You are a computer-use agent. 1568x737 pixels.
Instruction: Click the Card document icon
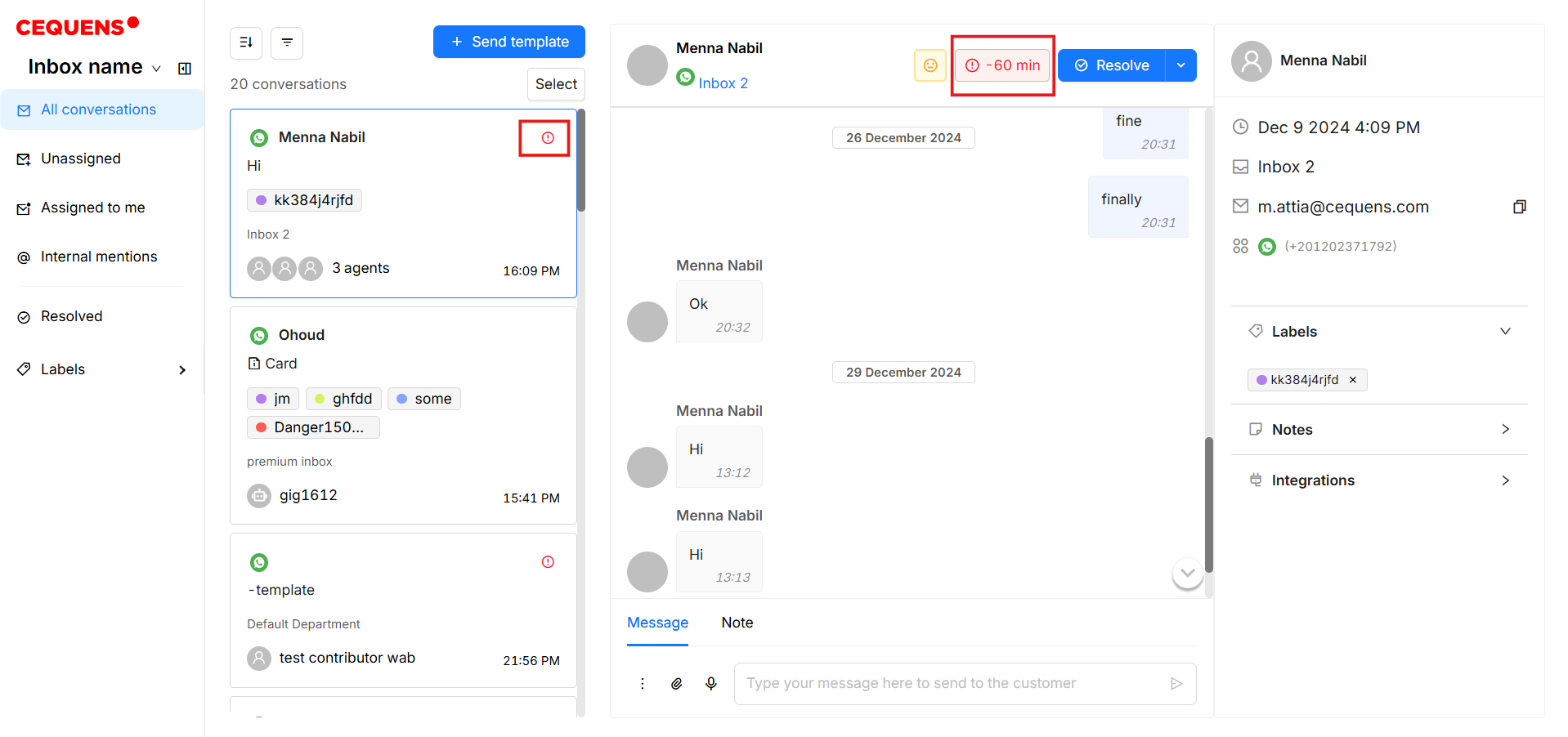tap(254, 364)
